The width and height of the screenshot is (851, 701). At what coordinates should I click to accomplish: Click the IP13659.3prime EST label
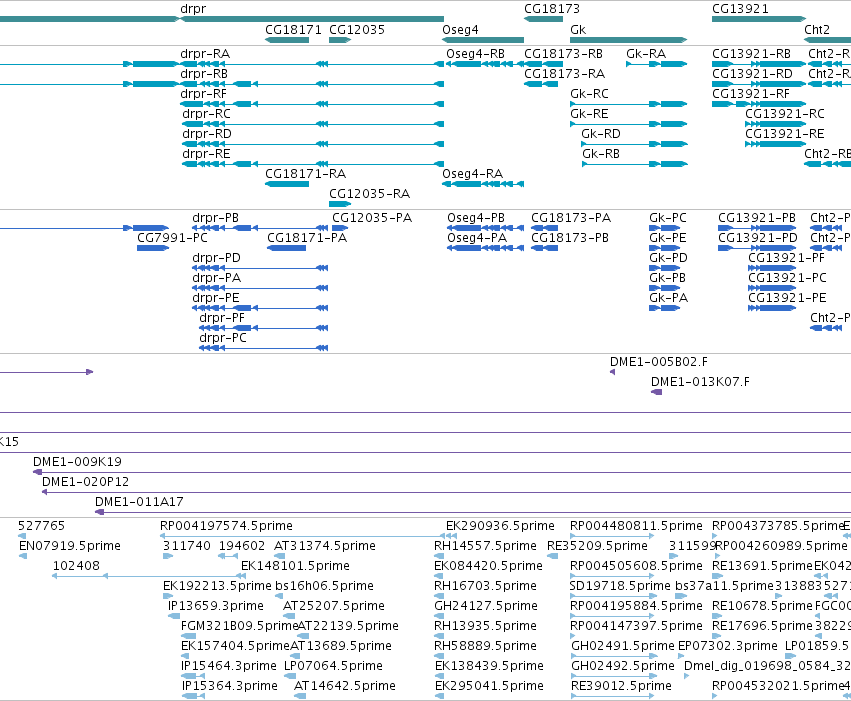tap(215, 606)
